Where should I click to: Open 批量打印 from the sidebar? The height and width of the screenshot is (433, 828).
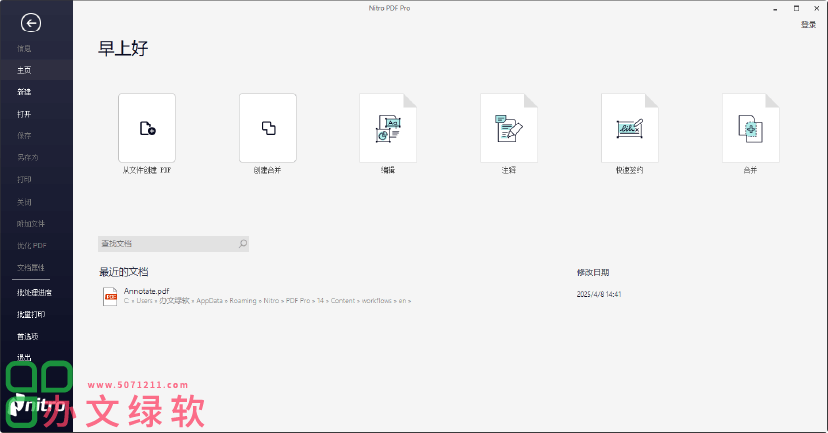tap(31, 315)
